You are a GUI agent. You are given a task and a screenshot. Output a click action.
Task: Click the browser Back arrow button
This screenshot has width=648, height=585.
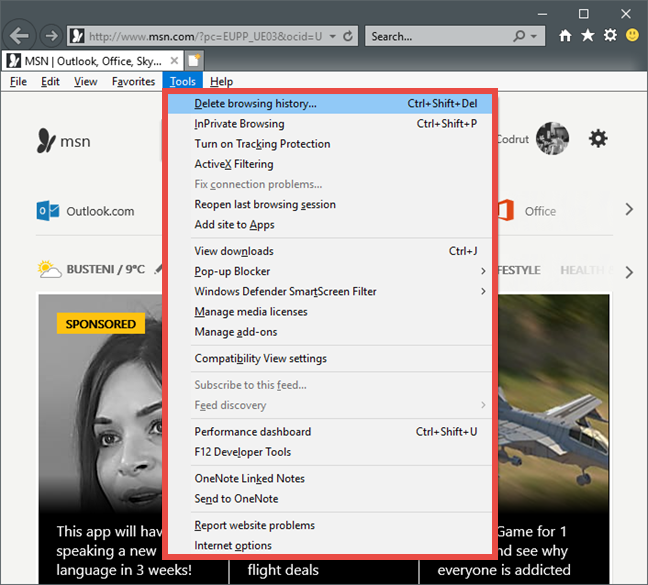(19, 36)
